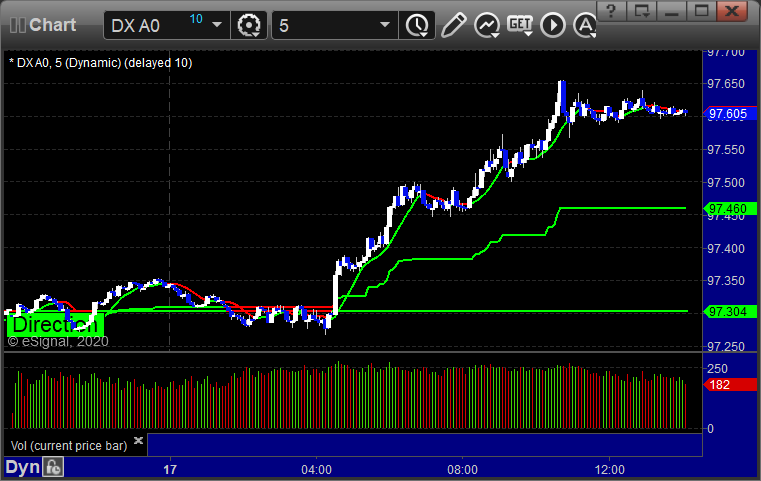Expand the DX A0 symbol dropdown
This screenshot has width=761, height=481.
coord(217,25)
